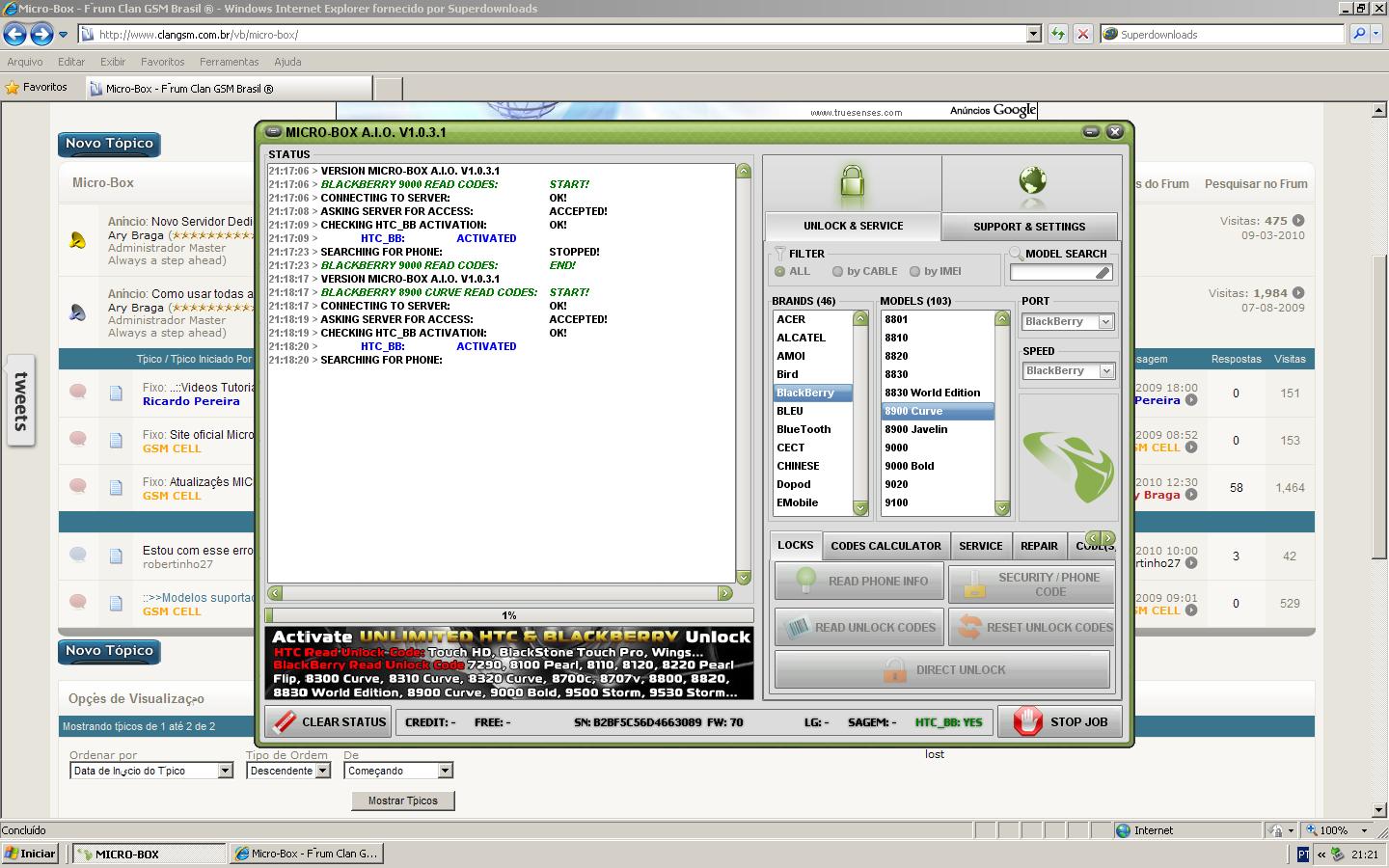Open the PORT dropdown
The height and width of the screenshot is (868, 1389).
pyautogui.click(x=1105, y=322)
